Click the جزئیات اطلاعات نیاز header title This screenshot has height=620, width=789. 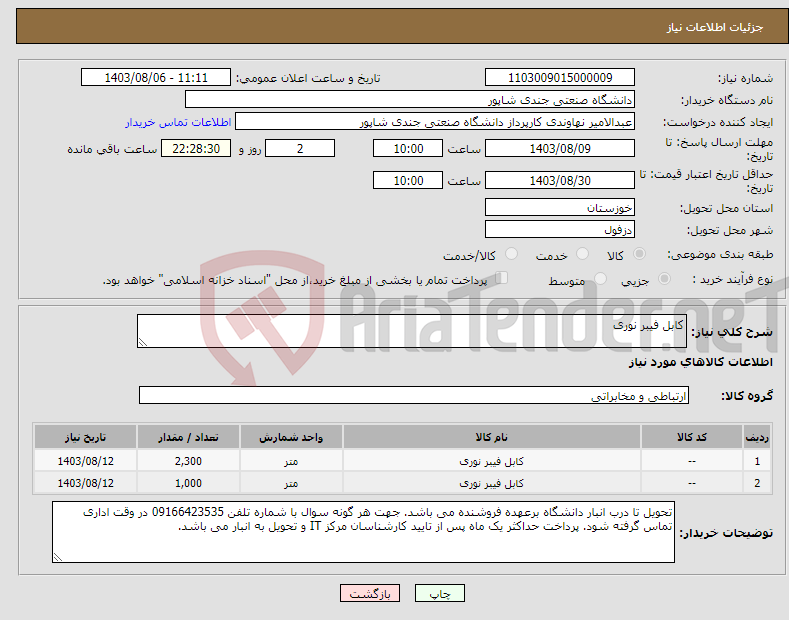coord(715,27)
